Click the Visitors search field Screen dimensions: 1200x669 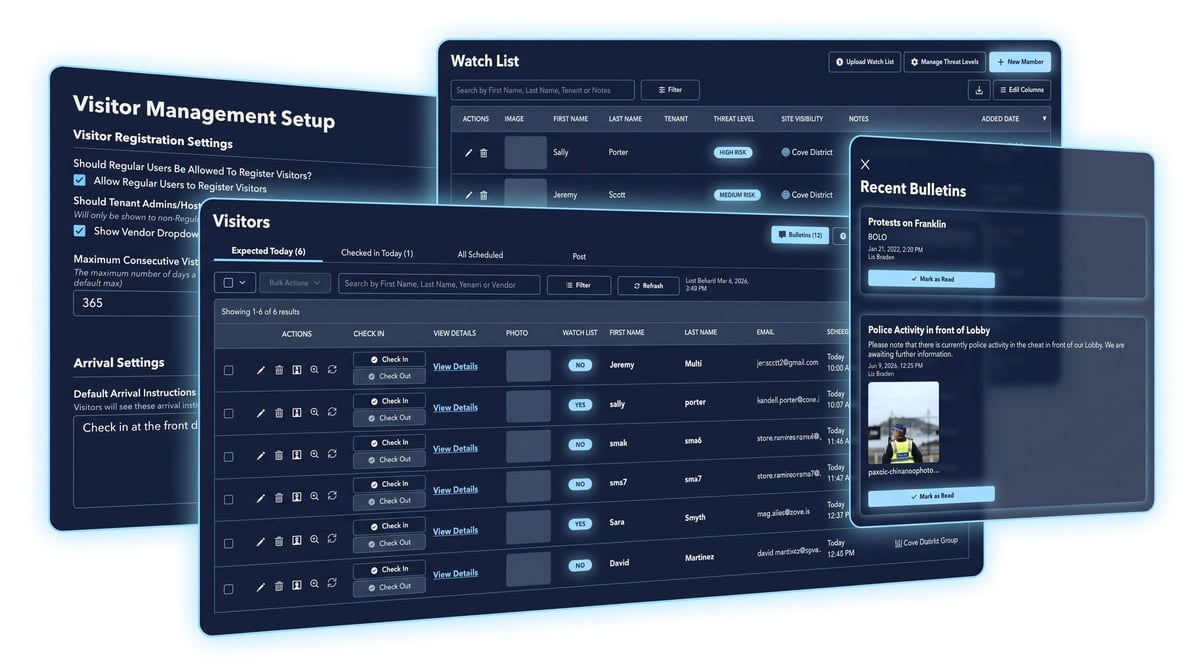(439, 284)
